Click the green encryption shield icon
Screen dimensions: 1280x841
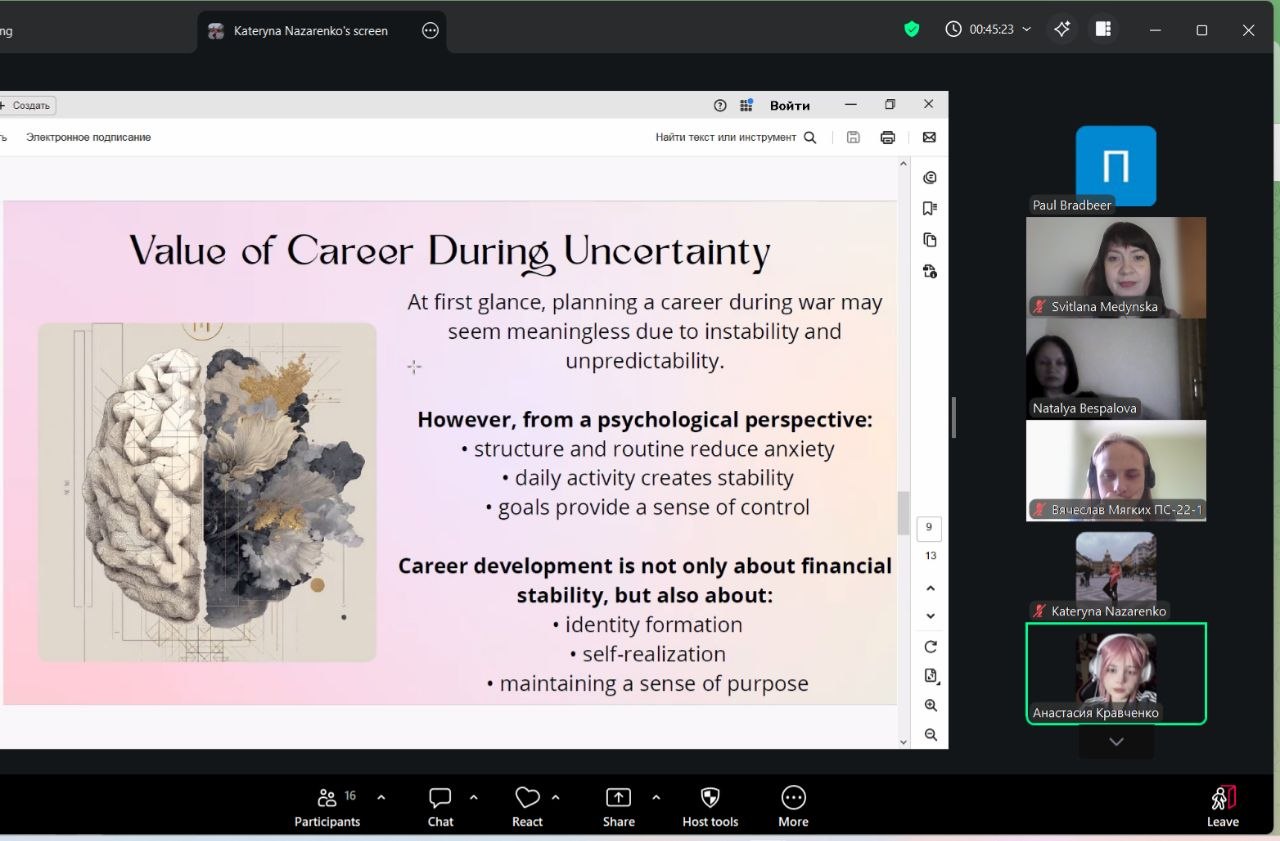coord(911,30)
